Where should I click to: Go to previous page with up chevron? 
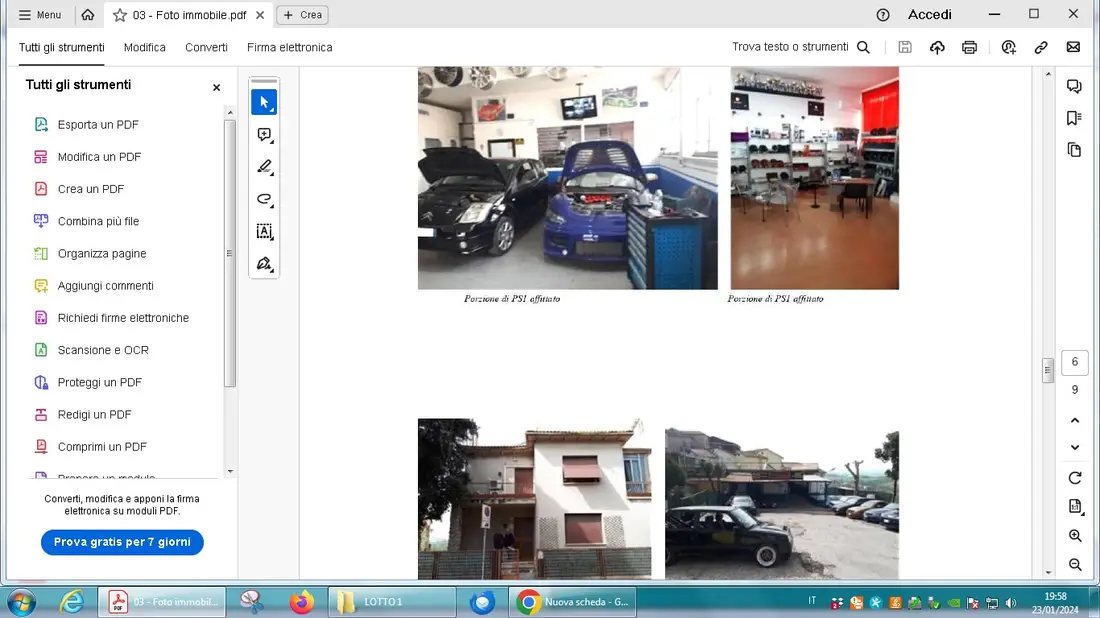[1075, 420]
